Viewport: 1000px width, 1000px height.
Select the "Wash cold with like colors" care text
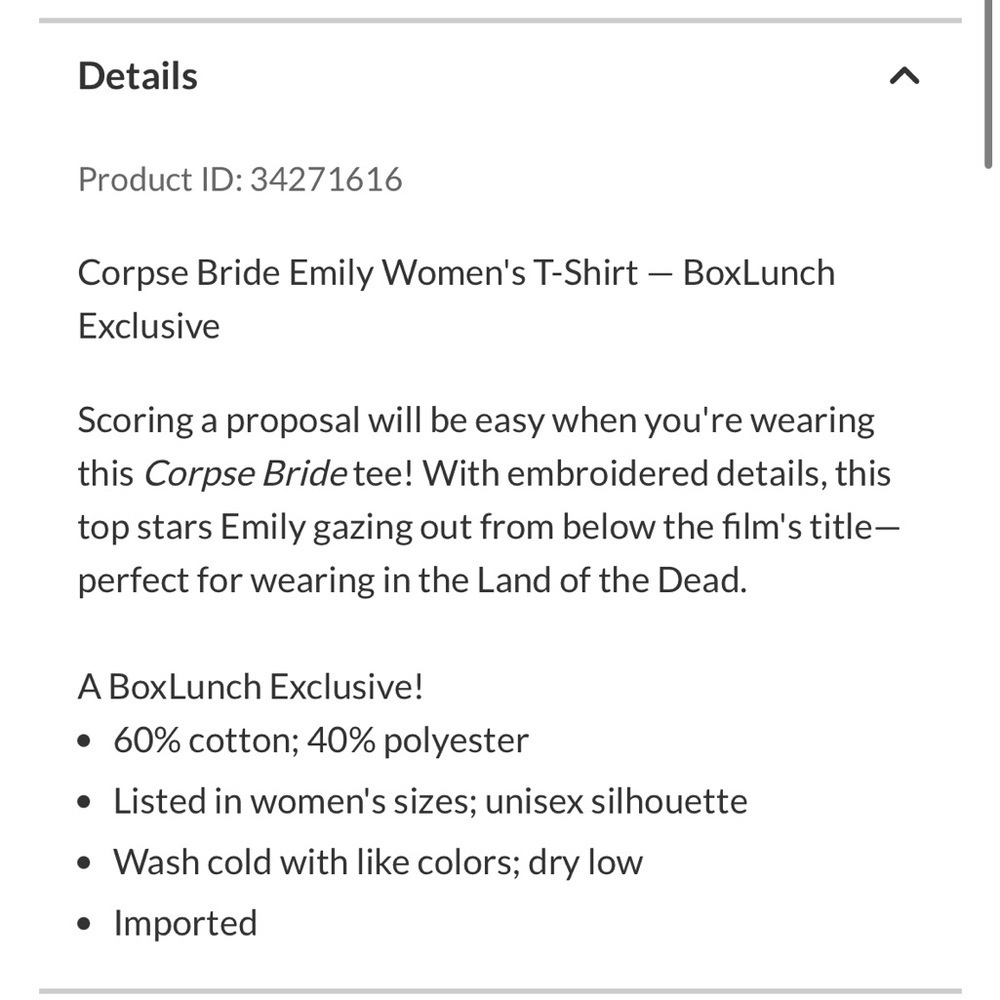click(x=316, y=863)
